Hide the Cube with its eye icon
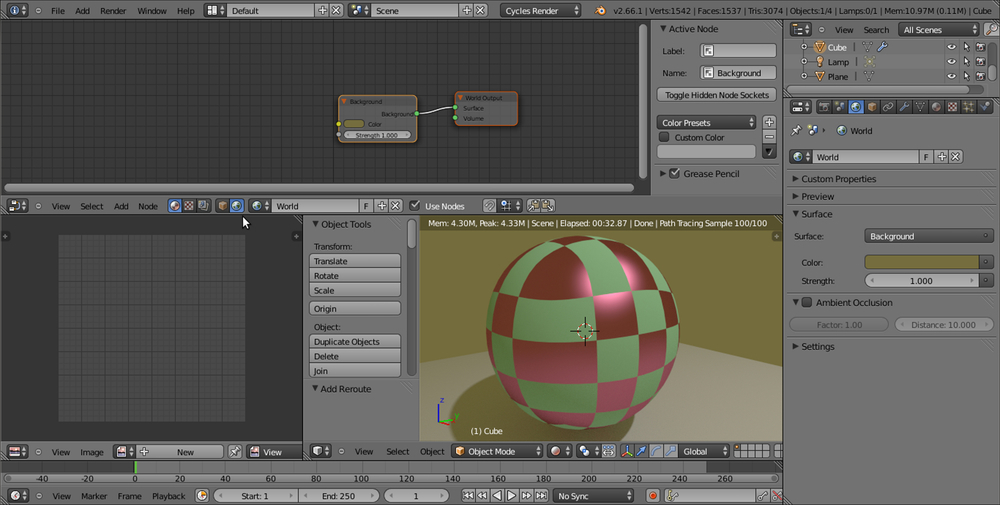 [x=951, y=47]
